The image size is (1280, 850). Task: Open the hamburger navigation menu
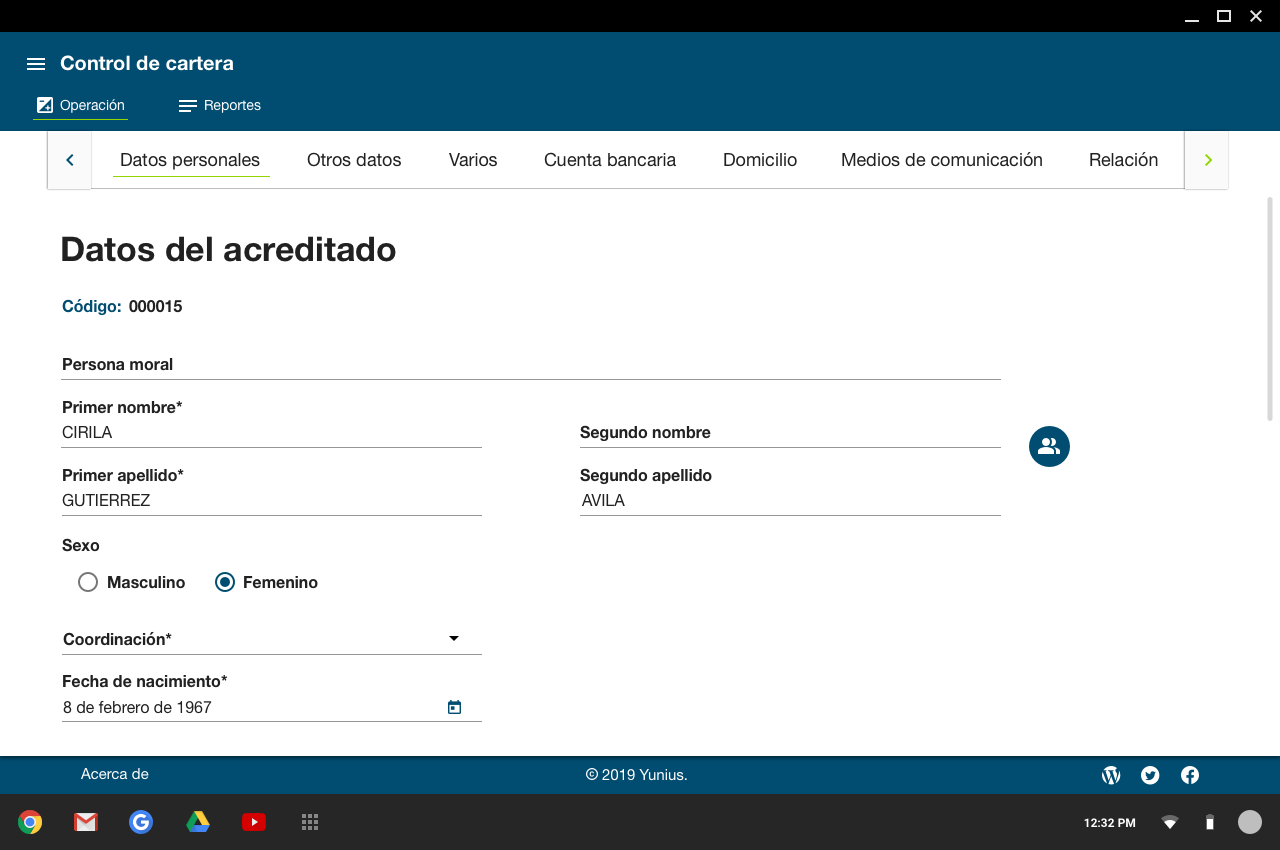36,64
